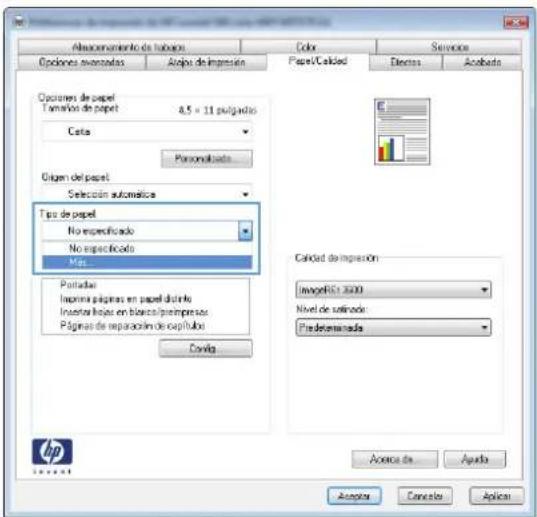
Task: Switch to the Efectos tab
Action: [405, 62]
